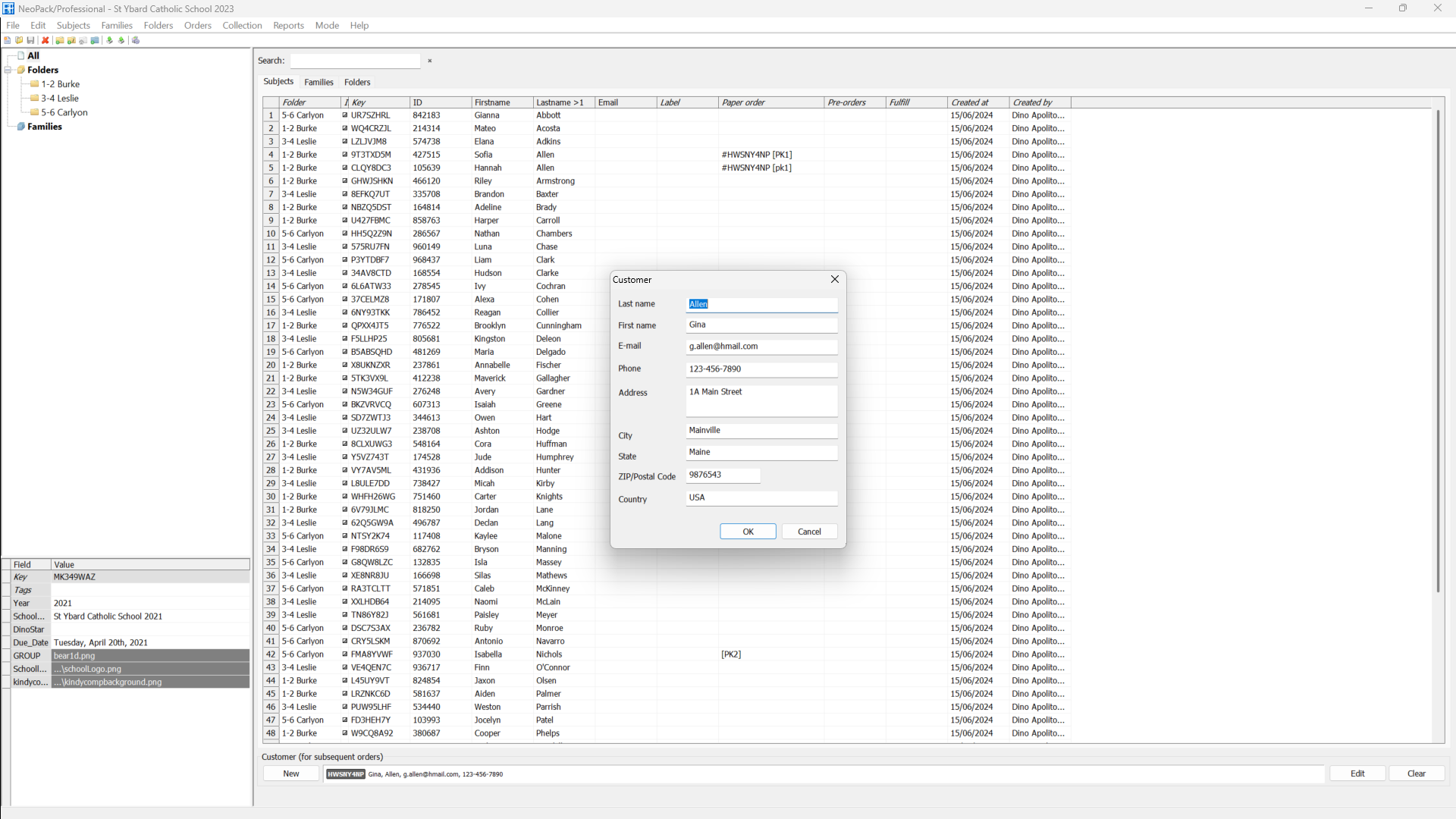Click row header number 10

pos(271,234)
